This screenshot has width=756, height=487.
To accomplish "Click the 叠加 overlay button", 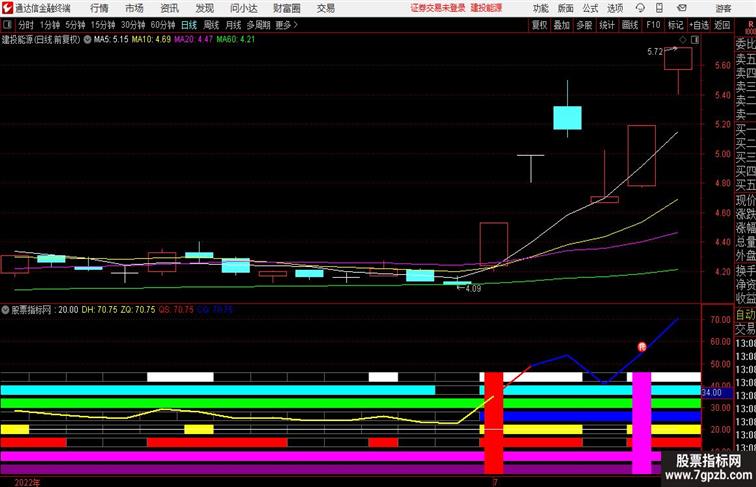I will coord(561,25).
